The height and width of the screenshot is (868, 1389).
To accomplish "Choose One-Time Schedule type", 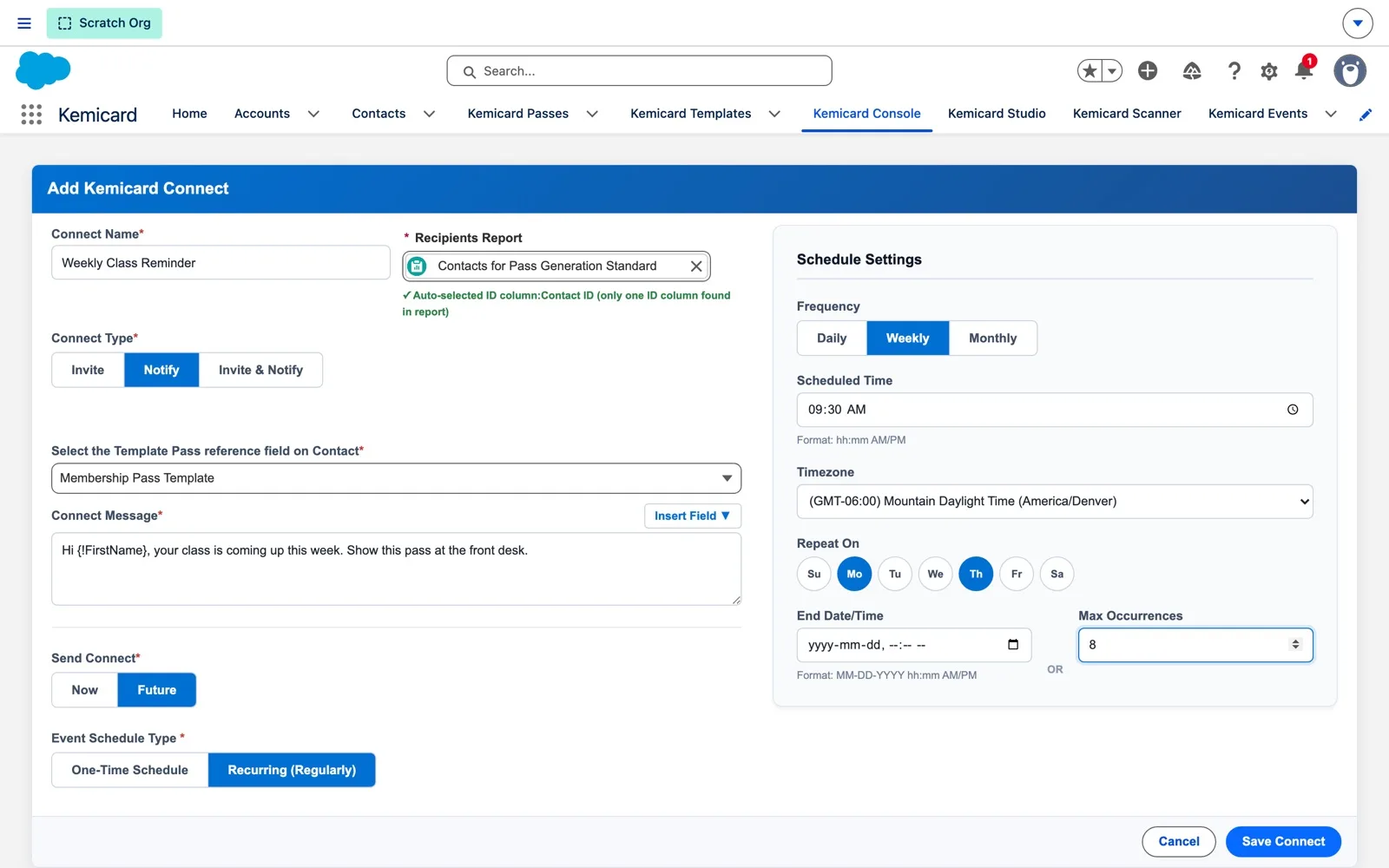I will 130,770.
